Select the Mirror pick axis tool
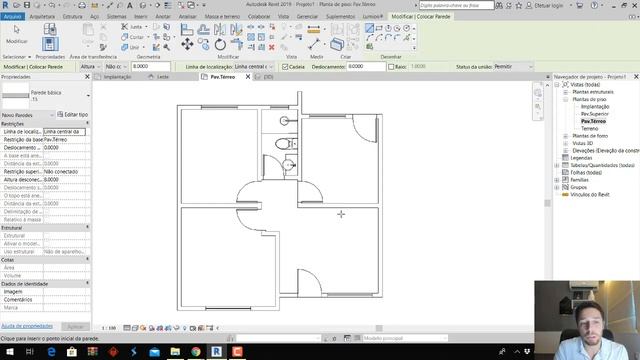Screen dimensions: 640x360 click(x=220, y=29)
